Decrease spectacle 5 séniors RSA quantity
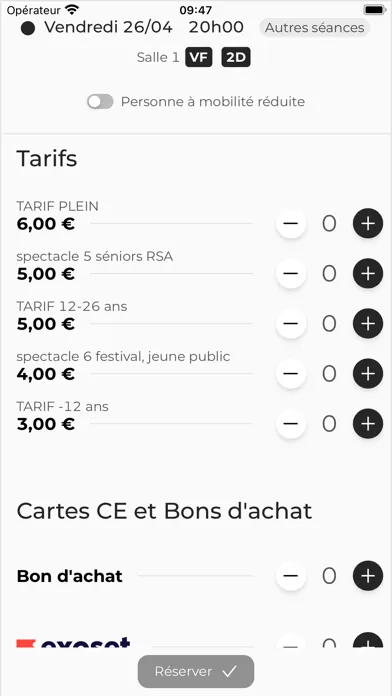The image size is (392, 696). [291, 273]
